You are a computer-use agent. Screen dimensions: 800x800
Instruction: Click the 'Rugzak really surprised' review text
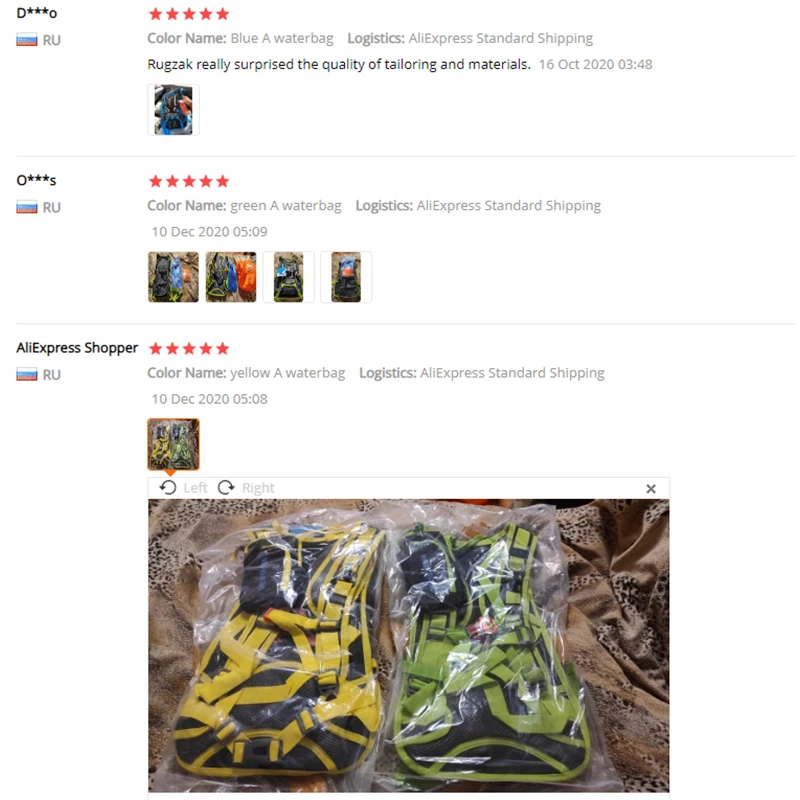339,64
